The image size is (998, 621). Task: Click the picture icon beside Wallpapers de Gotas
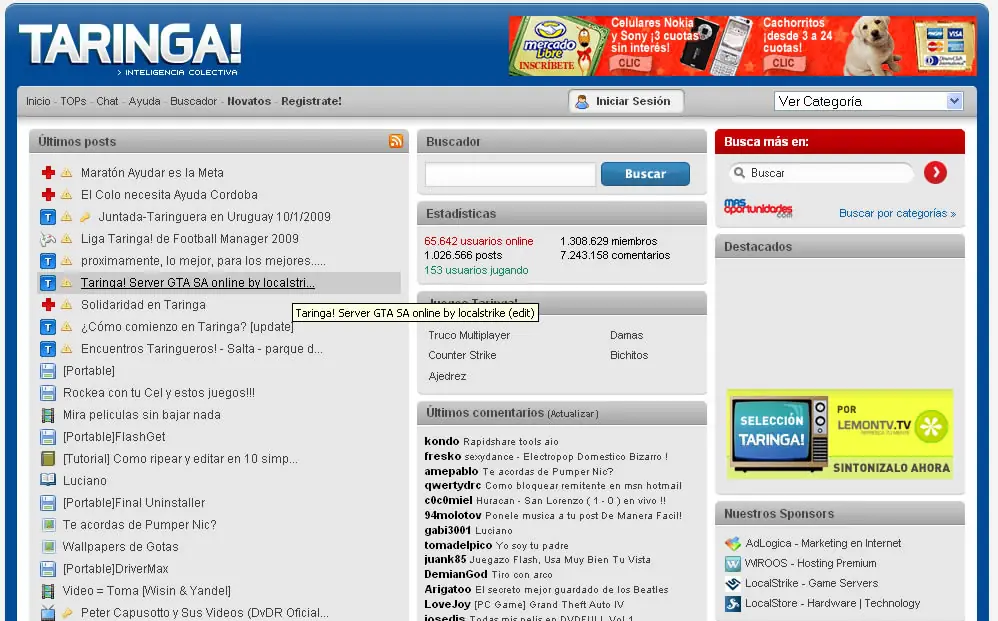(48, 547)
